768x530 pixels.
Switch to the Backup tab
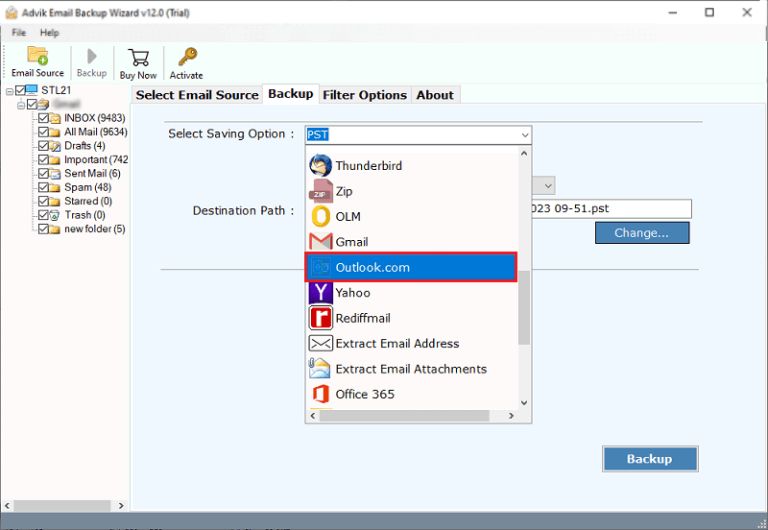(290, 94)
